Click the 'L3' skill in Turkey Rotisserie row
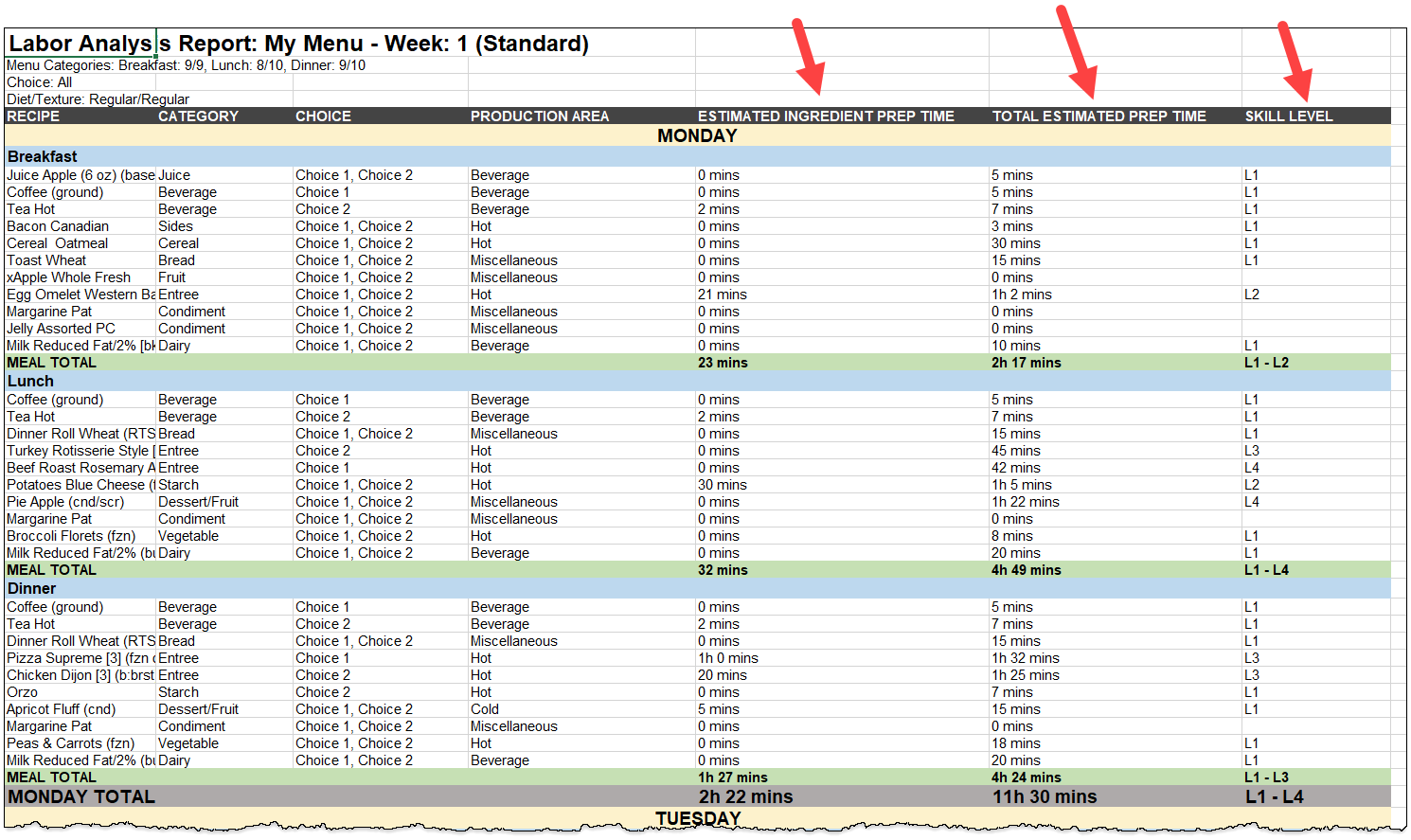The height and width of the screenshot is (840, 1411). click(x=1252, y=451)
